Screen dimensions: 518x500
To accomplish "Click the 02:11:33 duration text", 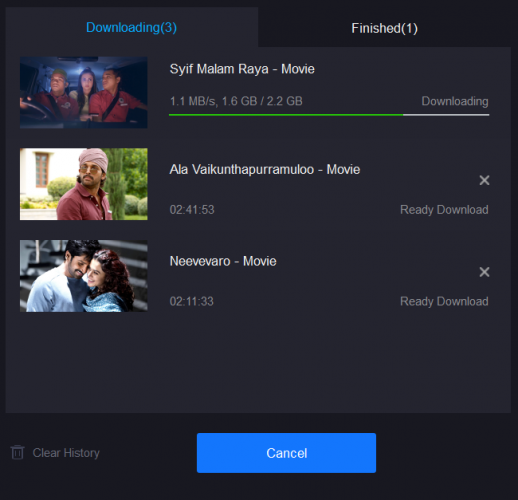I will pyautogui.click(x=192, y=301).
